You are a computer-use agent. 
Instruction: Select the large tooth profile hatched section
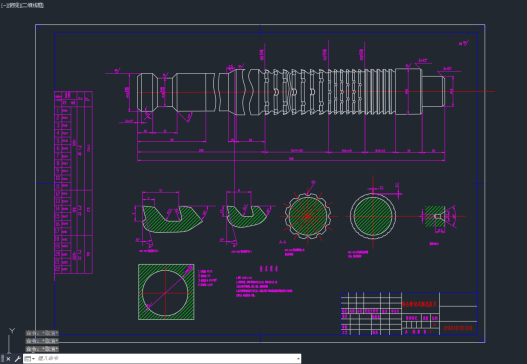coord(172,219)
